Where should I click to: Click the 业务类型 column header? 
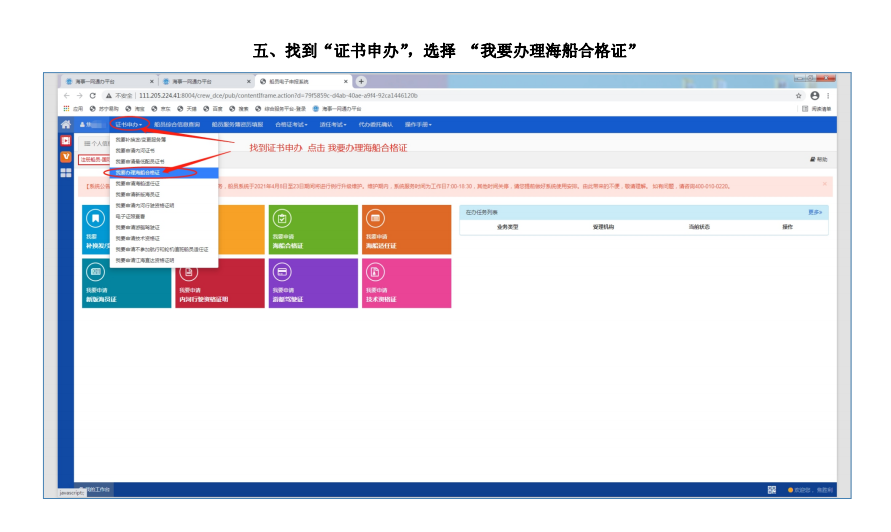[x=507, y=227]
